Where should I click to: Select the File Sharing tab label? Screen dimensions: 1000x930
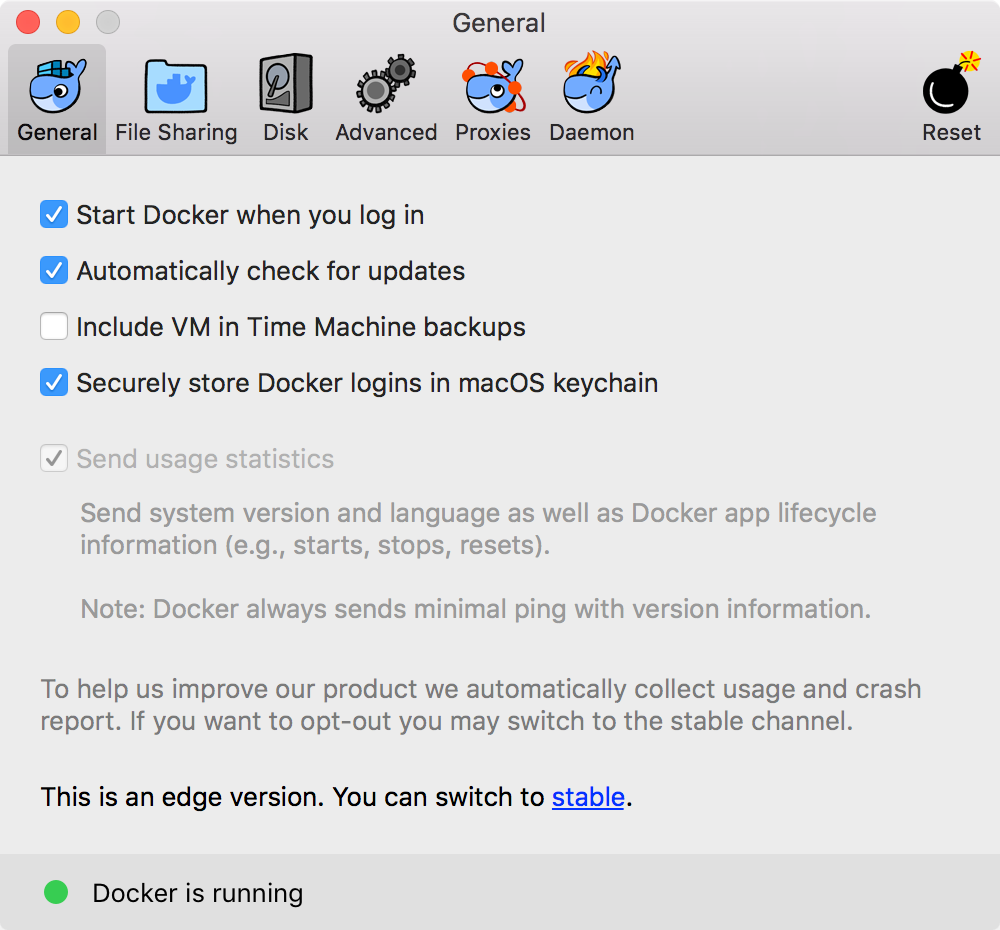point(176,133)
